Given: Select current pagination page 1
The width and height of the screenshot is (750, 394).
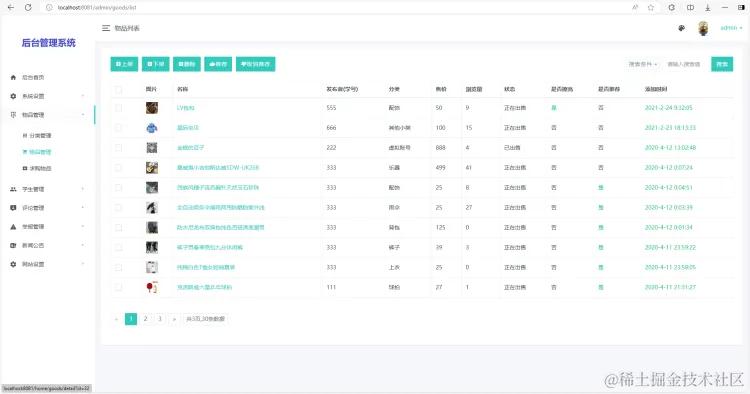Looking at the screenshot, I should tap(131, 319).
